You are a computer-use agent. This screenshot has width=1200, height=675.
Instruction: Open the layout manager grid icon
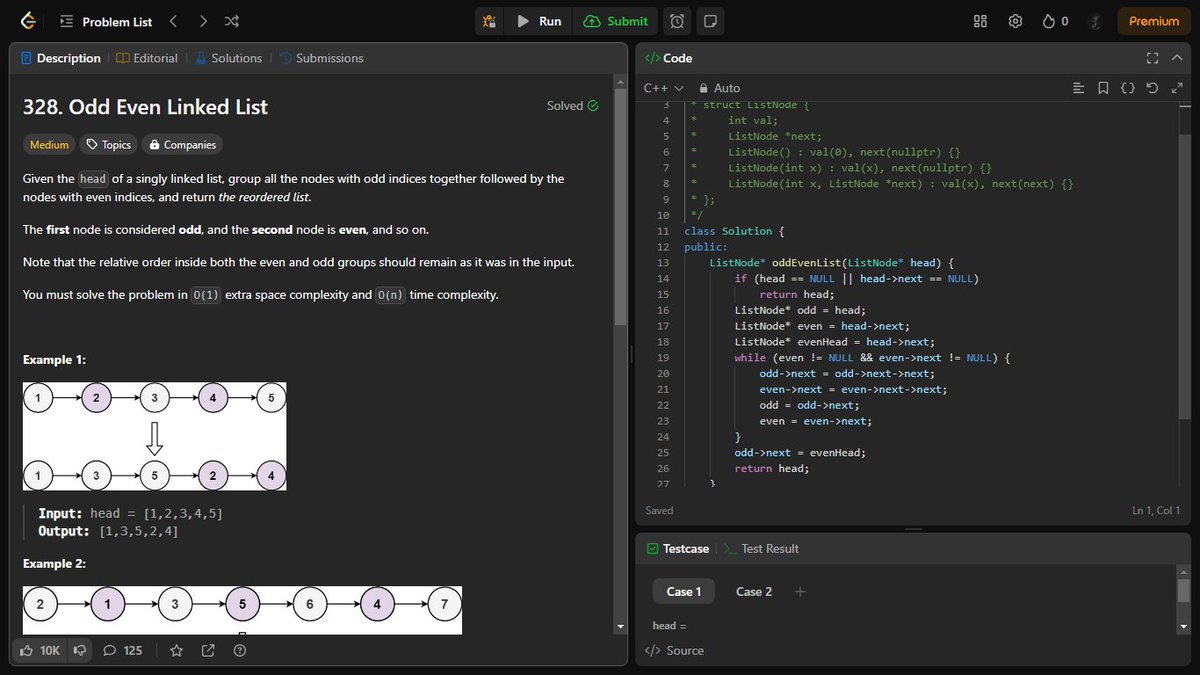pos(980,21)
